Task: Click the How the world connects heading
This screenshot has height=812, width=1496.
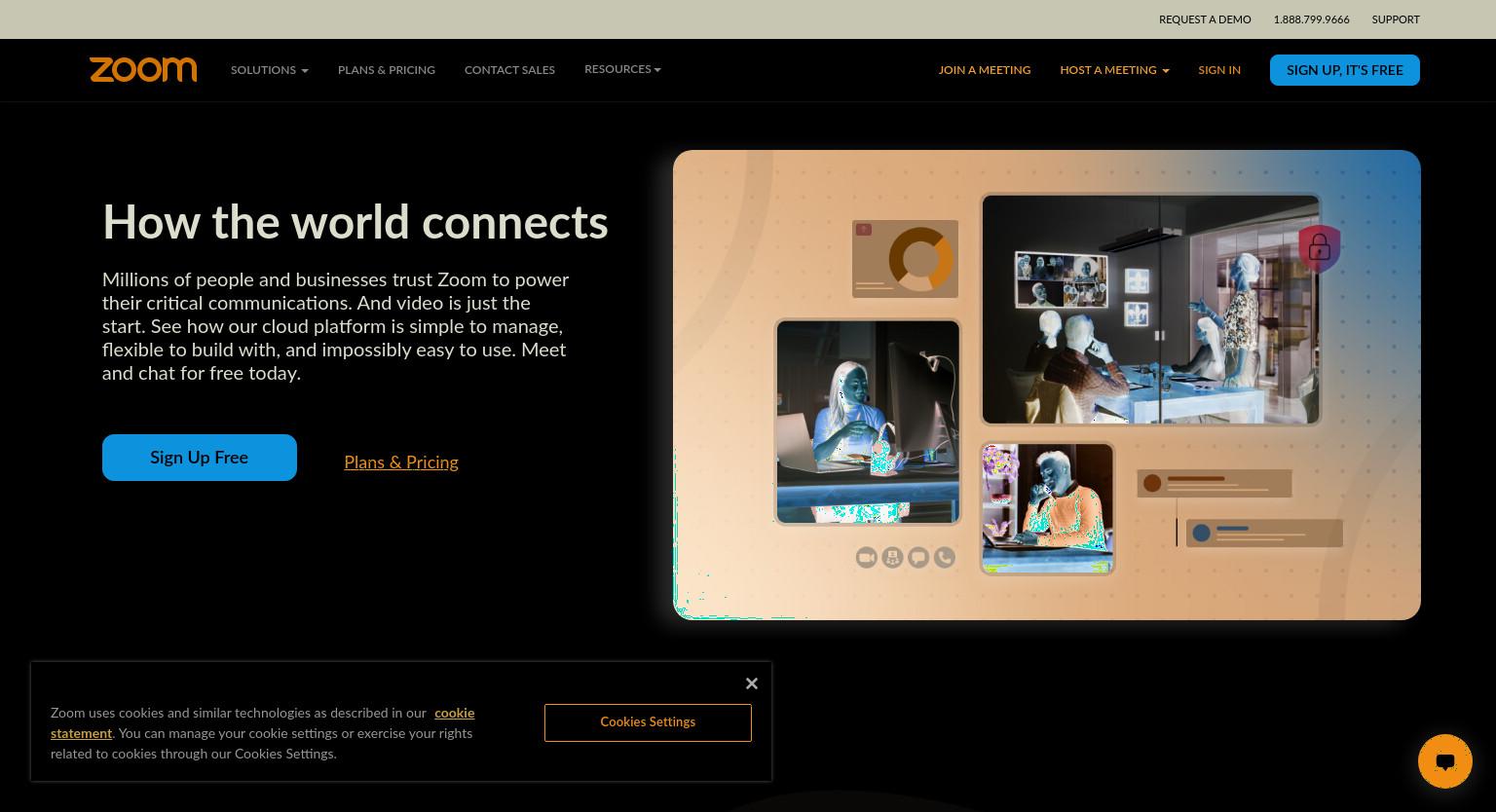Action: [x=355, y=222]
